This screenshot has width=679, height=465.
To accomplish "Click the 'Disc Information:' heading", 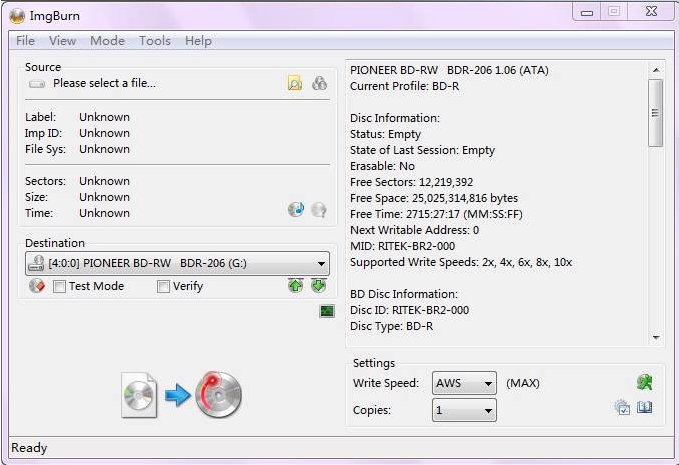I will (395, 118).
